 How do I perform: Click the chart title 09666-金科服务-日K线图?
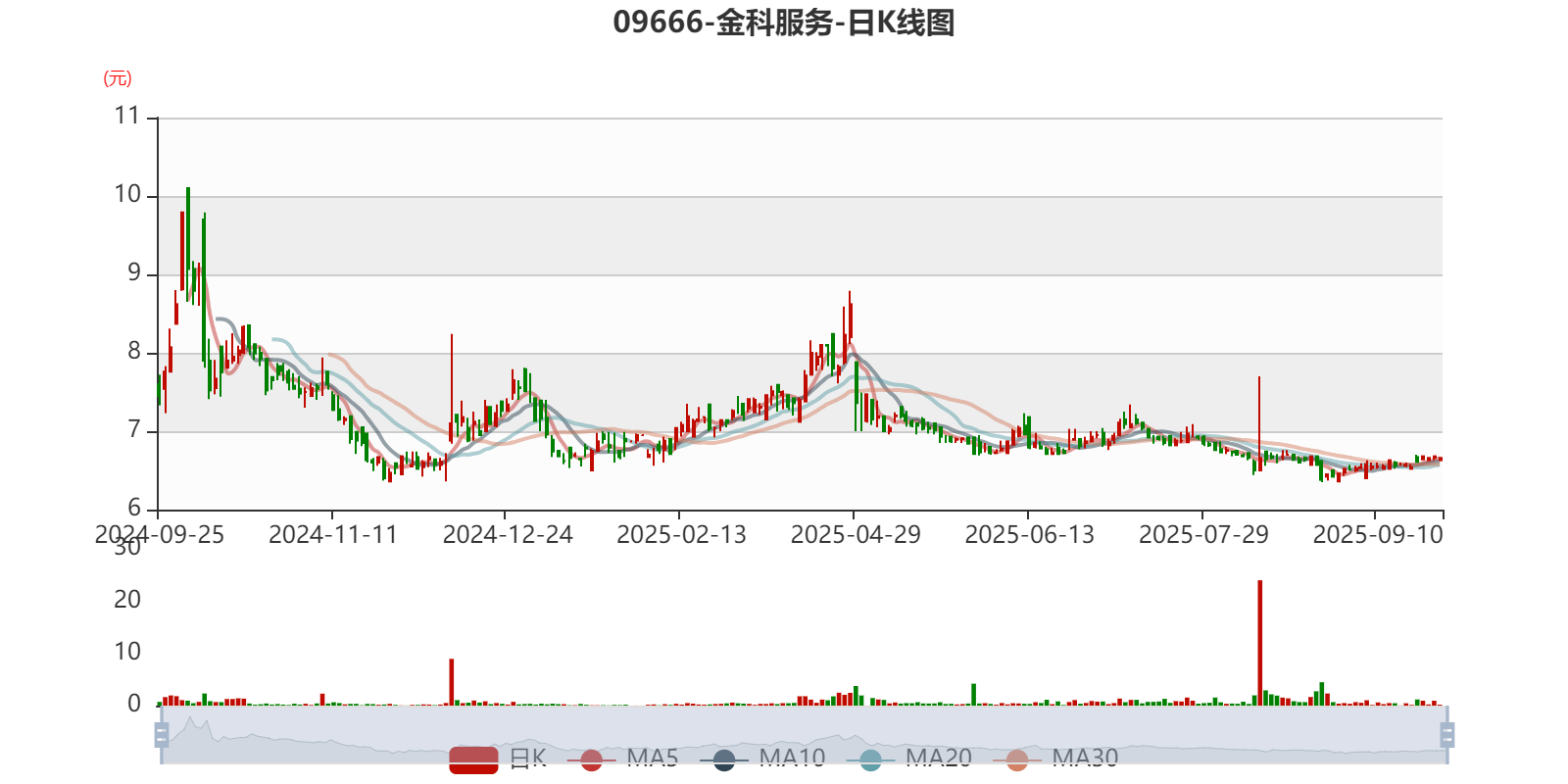pos(784,22)
